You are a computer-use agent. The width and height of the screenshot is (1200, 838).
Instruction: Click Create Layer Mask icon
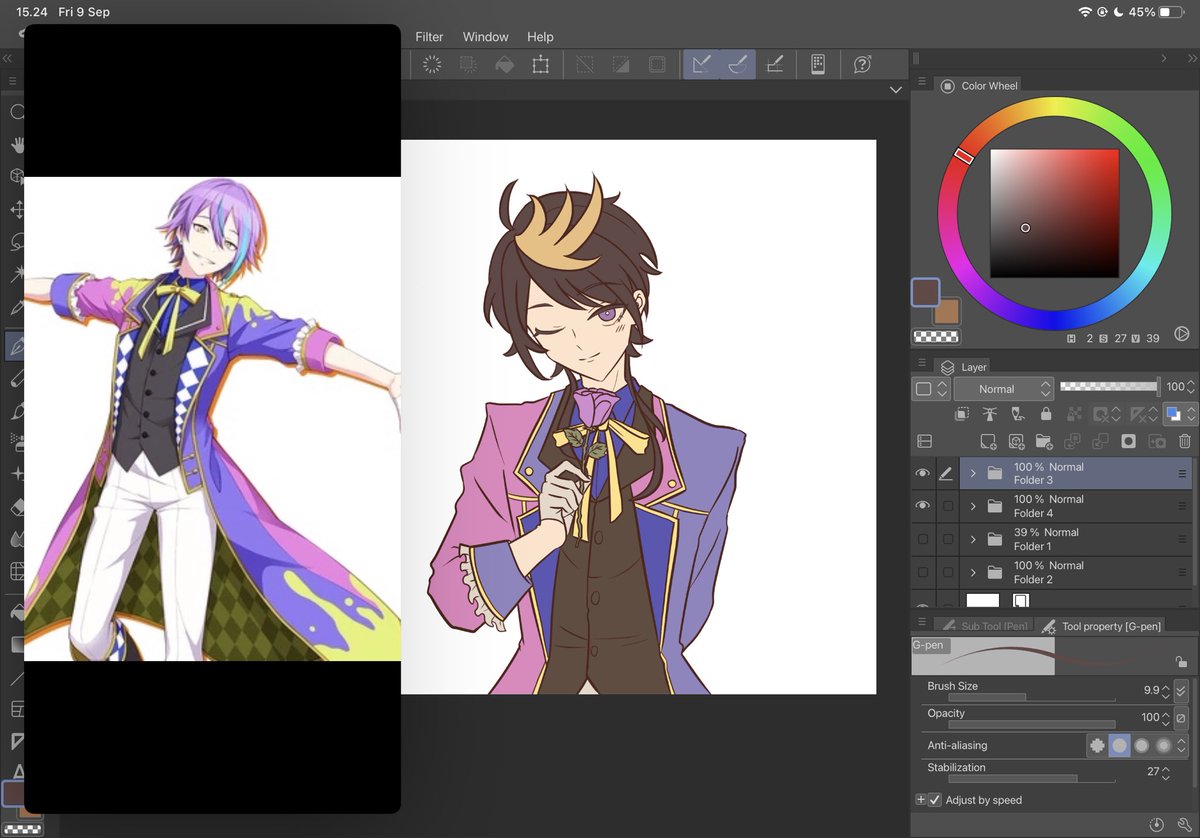[1128, 441]
